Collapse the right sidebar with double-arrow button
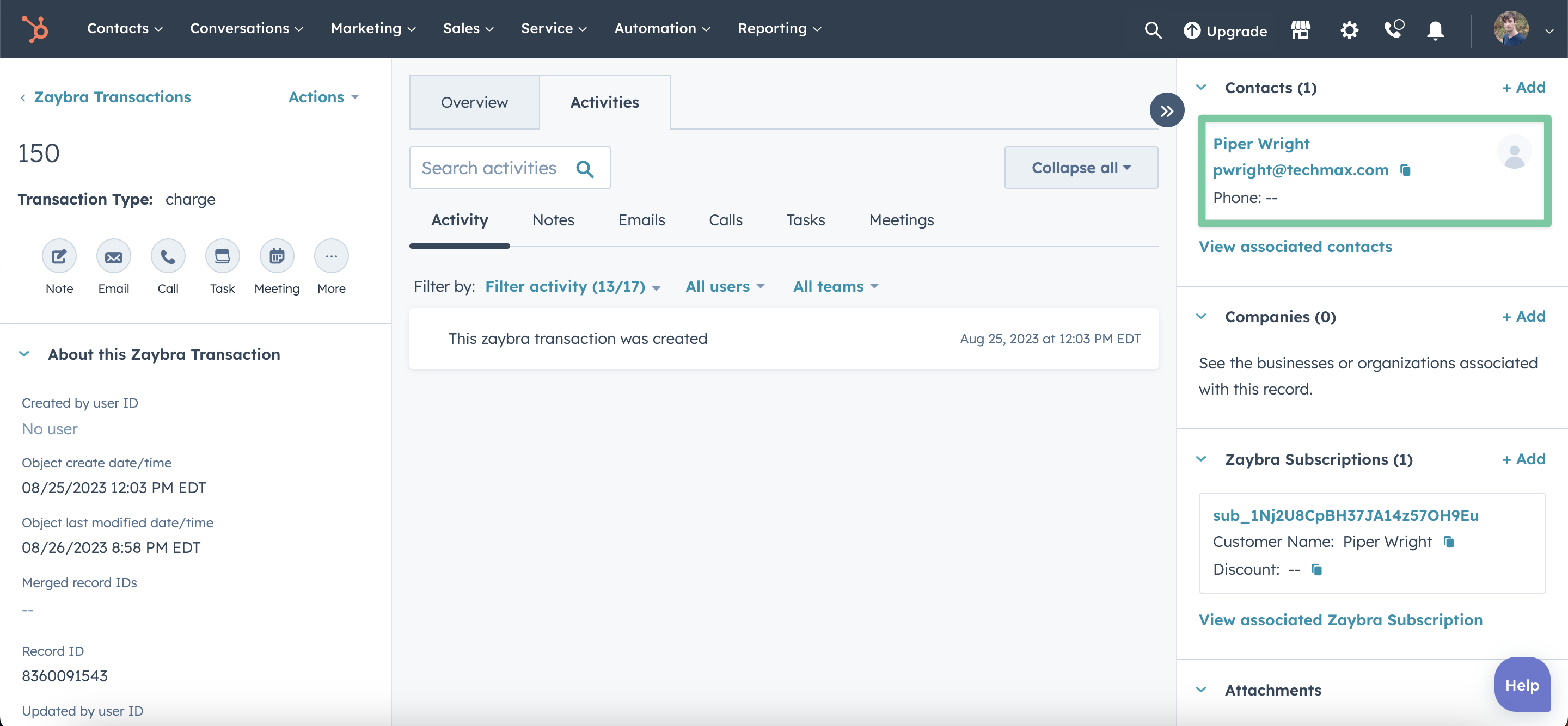The image size is (1568, 726). coord(1167,110)
